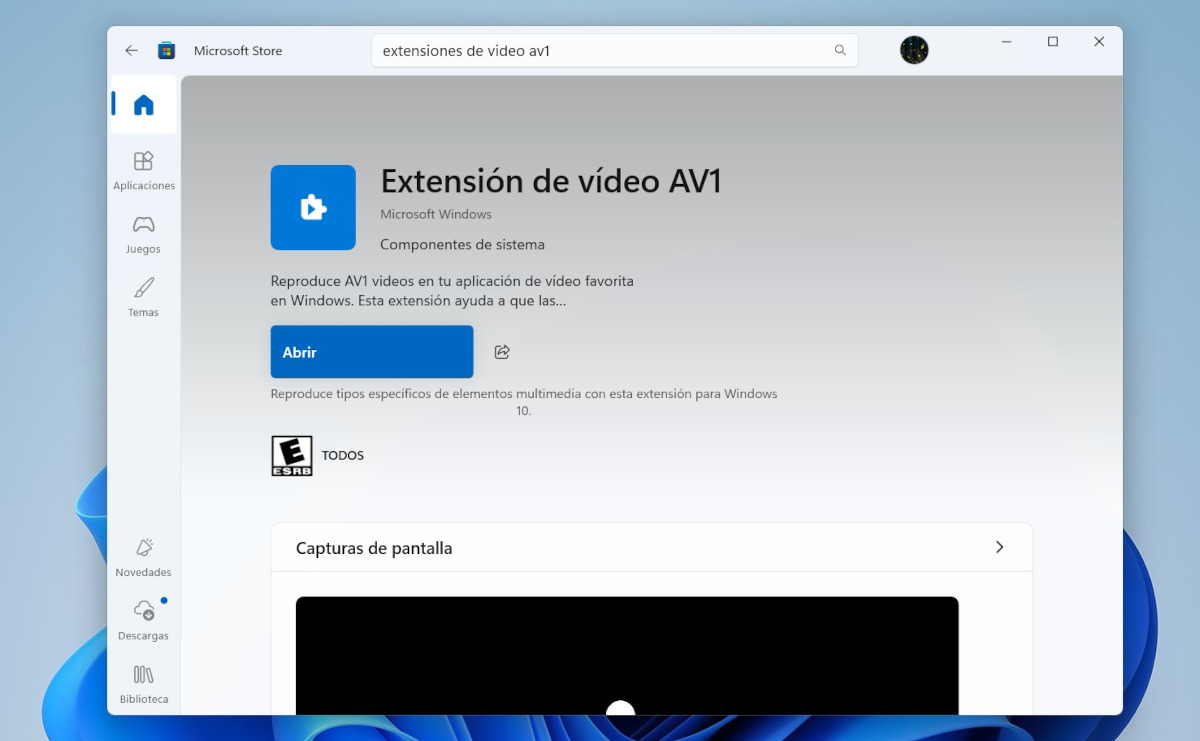Screen dimensions: 1200x741
Task: Click the Microsoft Windows publisher link
Action: click(x=435, y=214)
